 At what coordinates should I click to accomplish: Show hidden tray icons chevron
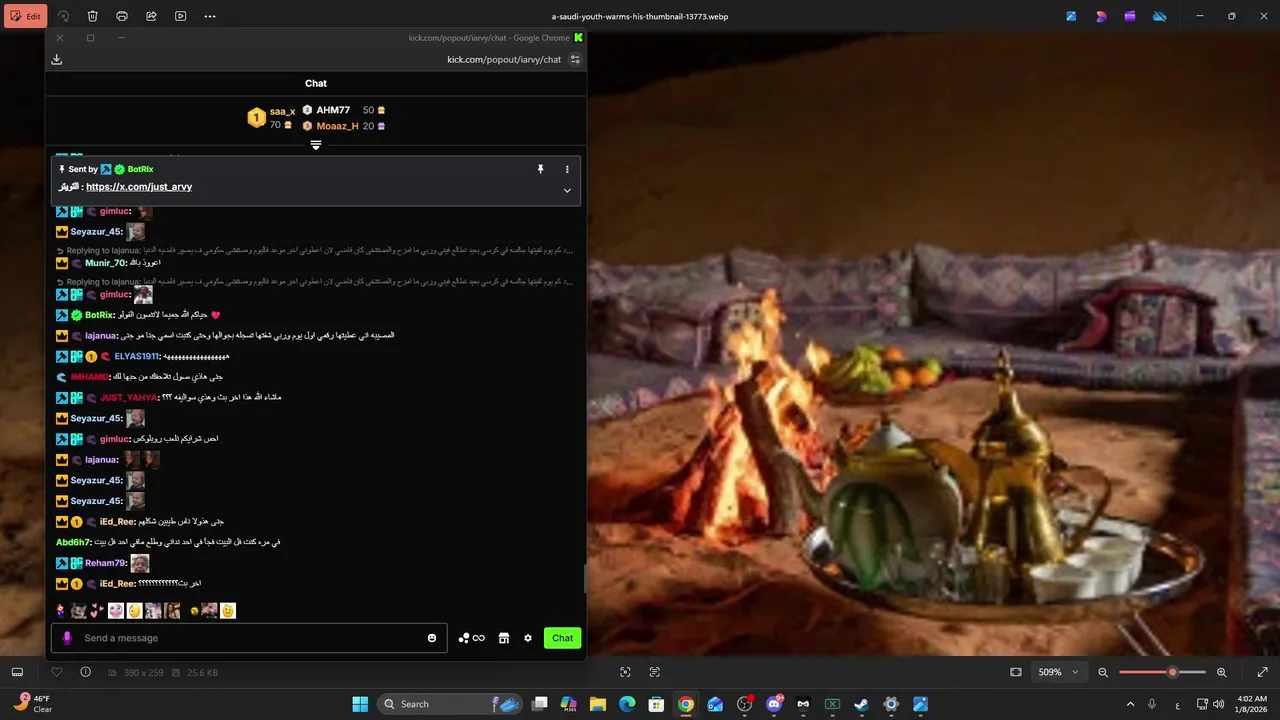(1131, 704)
